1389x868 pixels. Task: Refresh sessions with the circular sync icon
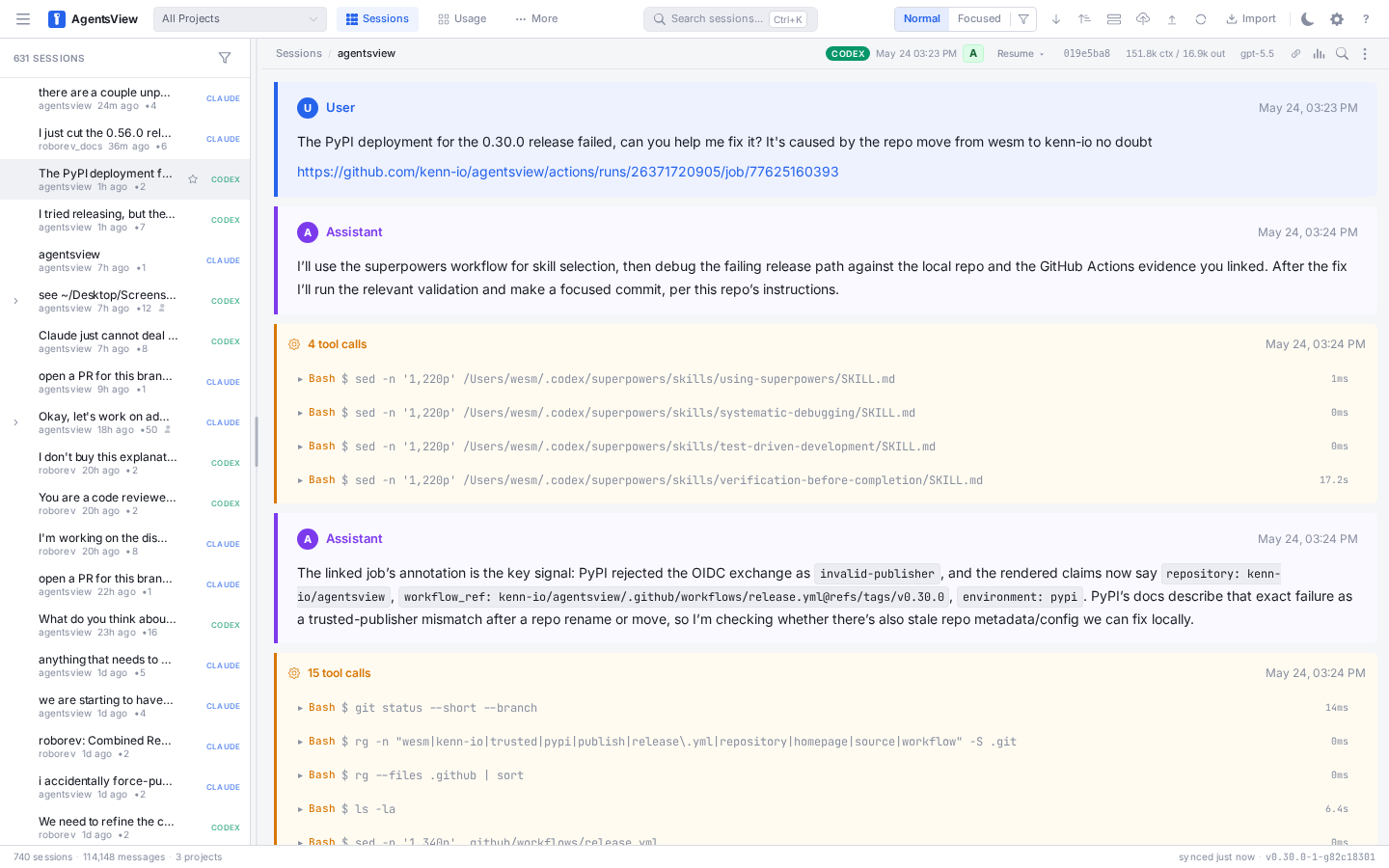[x=1201, y=19]
